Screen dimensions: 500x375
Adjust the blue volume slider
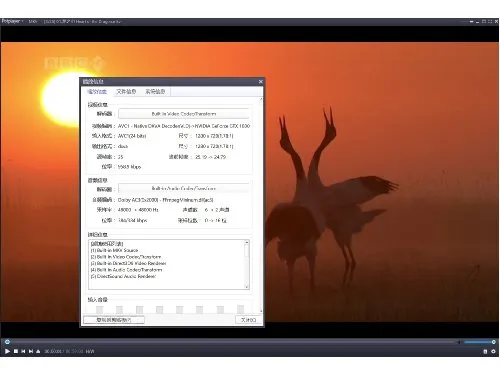tap(479, 342)
